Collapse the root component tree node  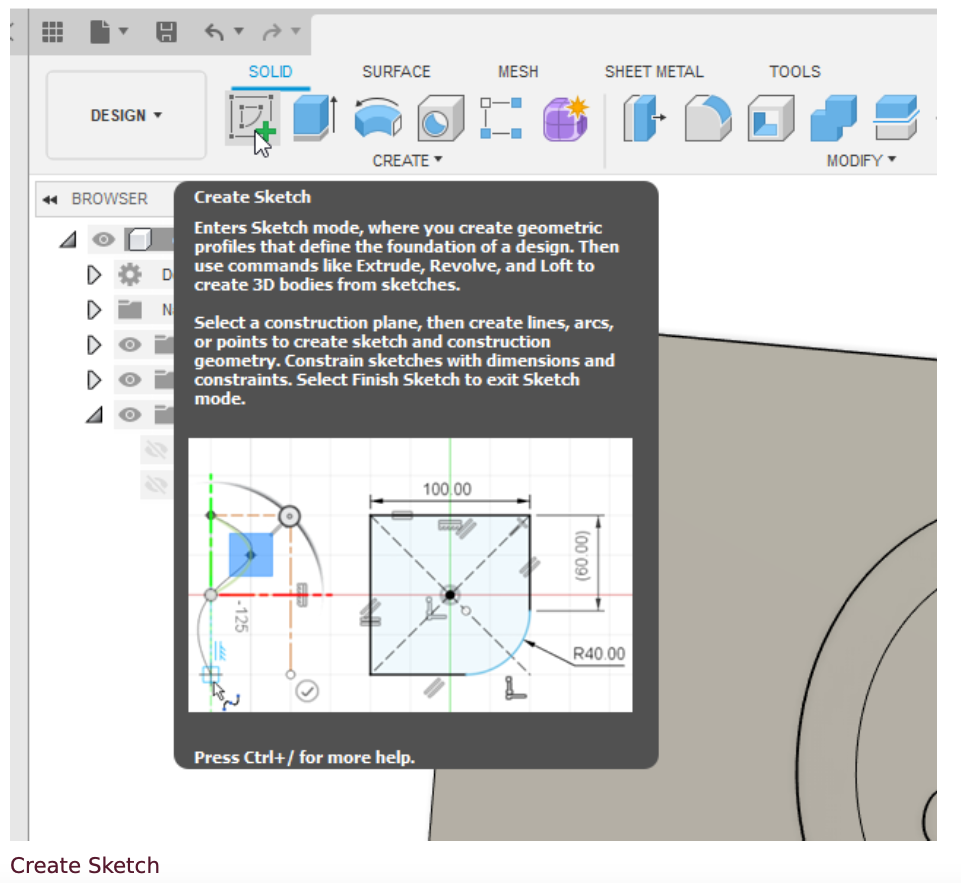[68, 240]
